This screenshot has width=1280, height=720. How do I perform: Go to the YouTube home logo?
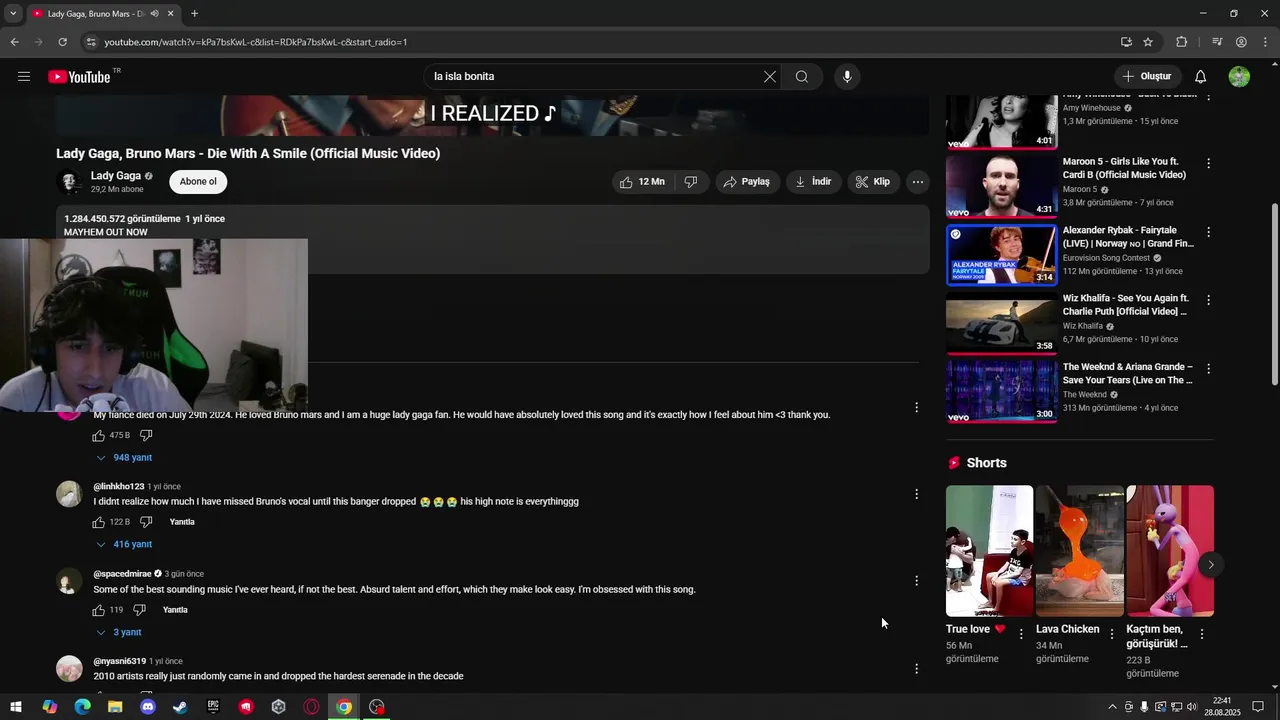(79, 77)
